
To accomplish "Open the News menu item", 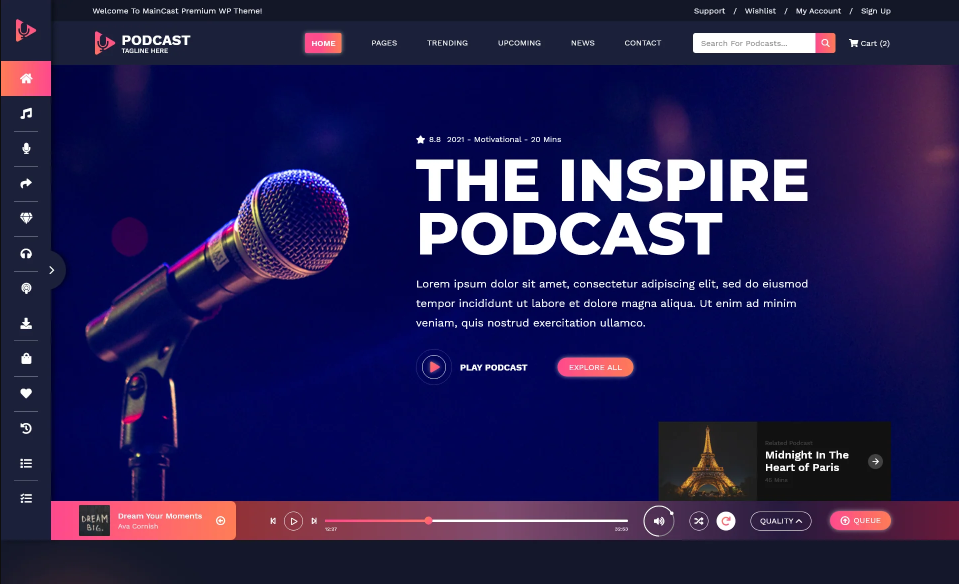I will pos(582,43).
